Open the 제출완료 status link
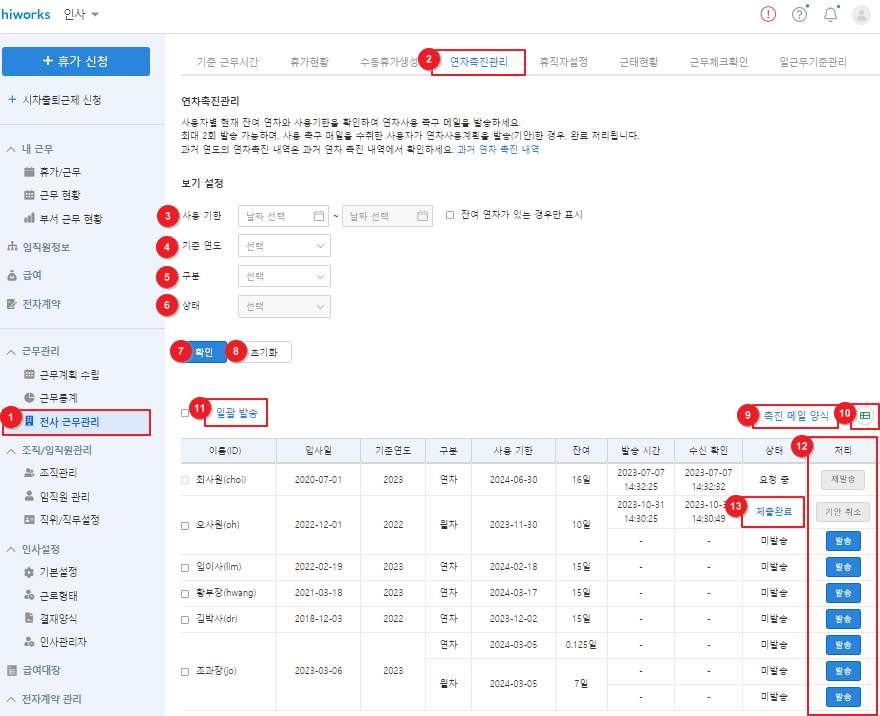 tap(774, 512)
